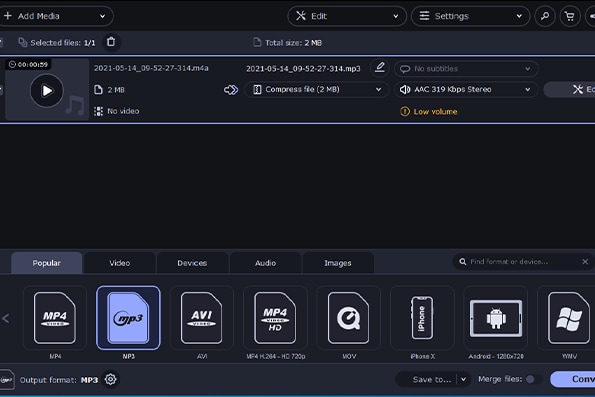
Task: Open the No subtitles dropdown
Action: click(466, 69)
